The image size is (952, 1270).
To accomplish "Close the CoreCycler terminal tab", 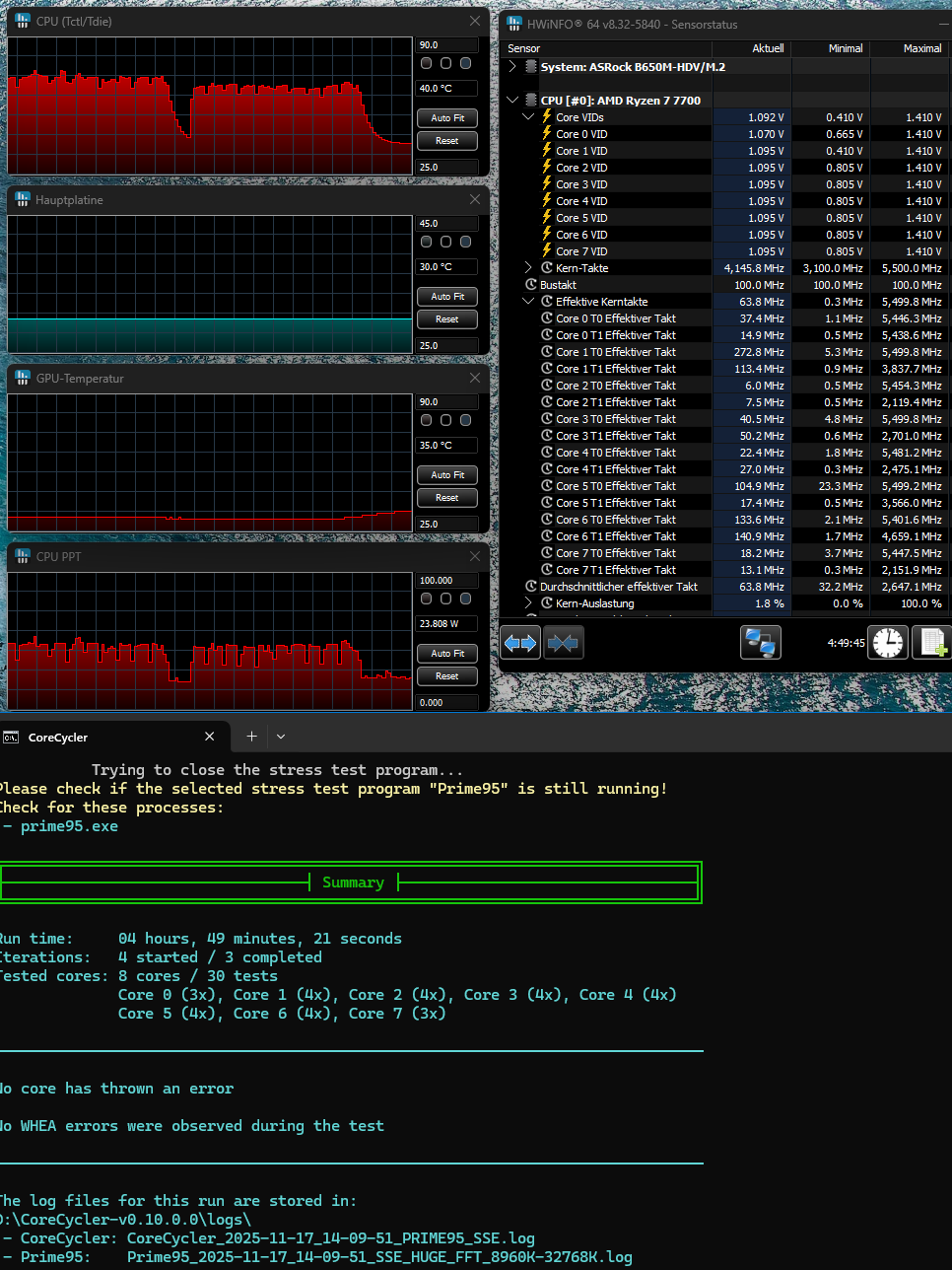I will pos(209,737).
